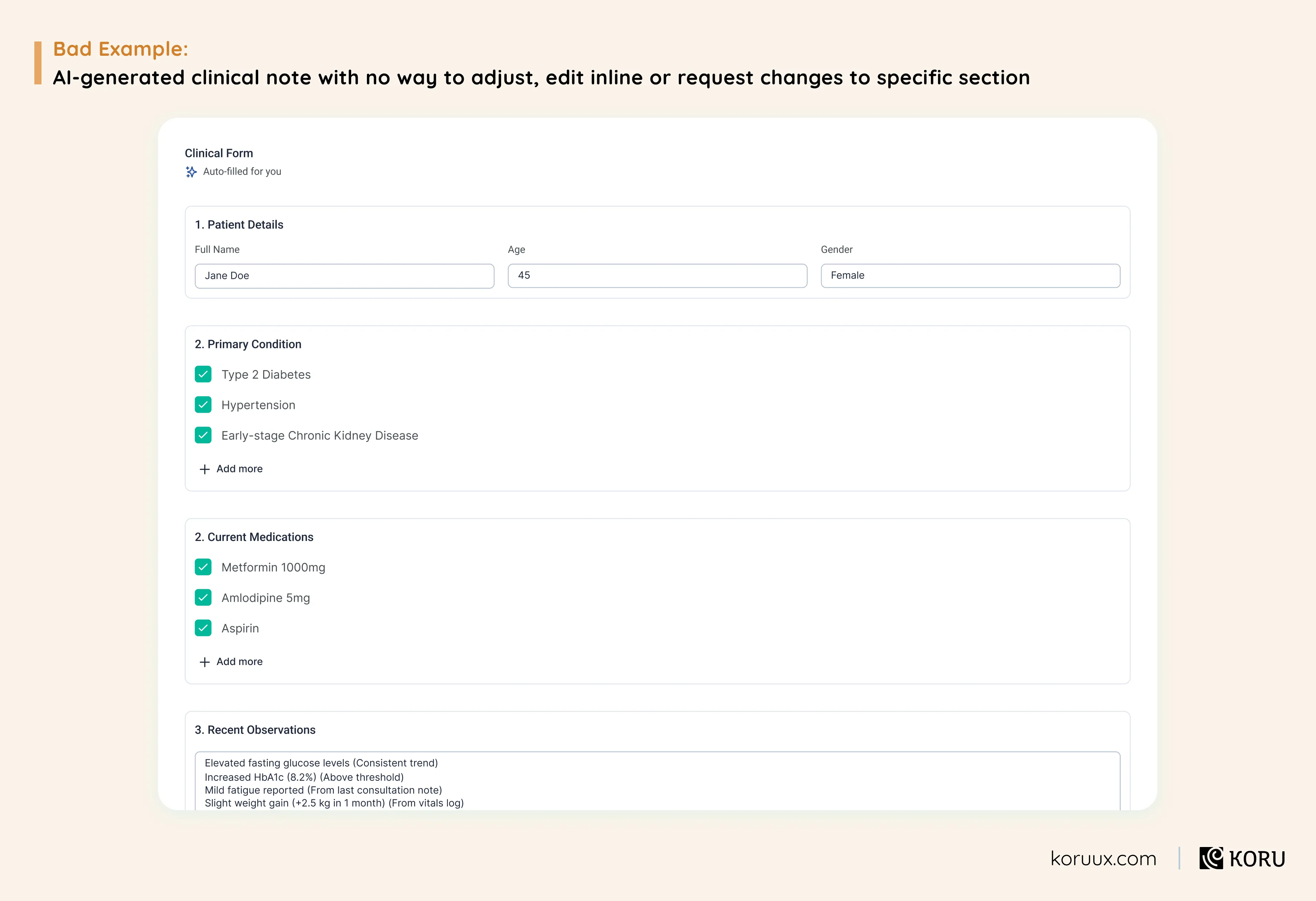Click the 'Full Name' field label
Viewport: 1316px width, 901px height.
217,250
